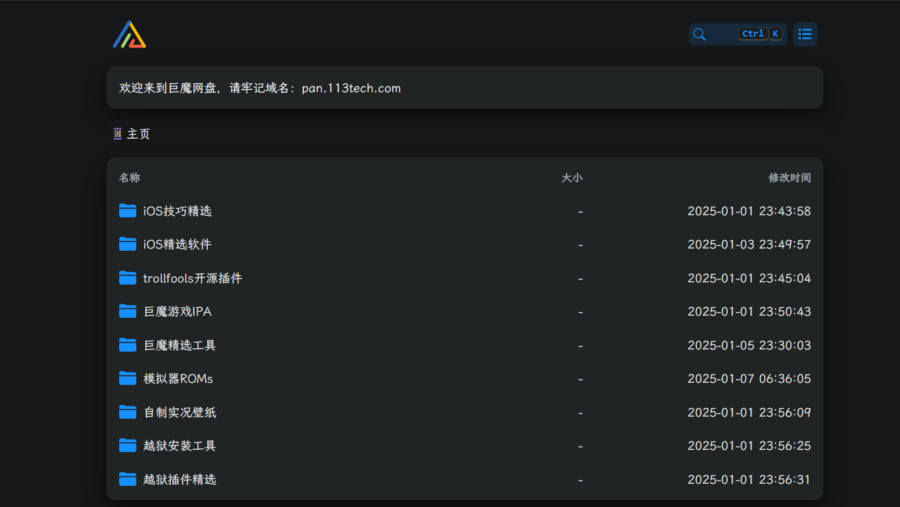The height and width of the screenshot is (507, 900).
Task: Open the 巨魔游戏IPA folder
Action: [177, 312]
